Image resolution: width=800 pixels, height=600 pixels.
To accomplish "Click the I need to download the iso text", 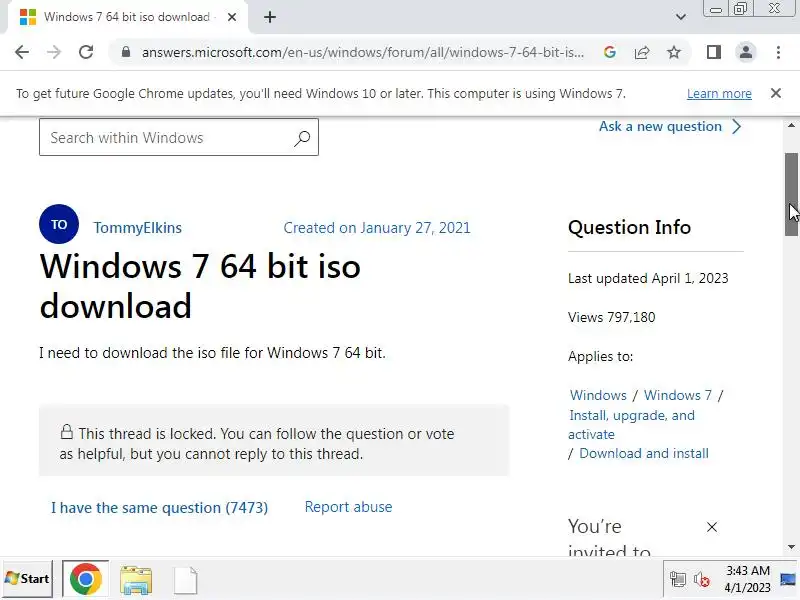I will pyautogui.click(x=212, y=353).
